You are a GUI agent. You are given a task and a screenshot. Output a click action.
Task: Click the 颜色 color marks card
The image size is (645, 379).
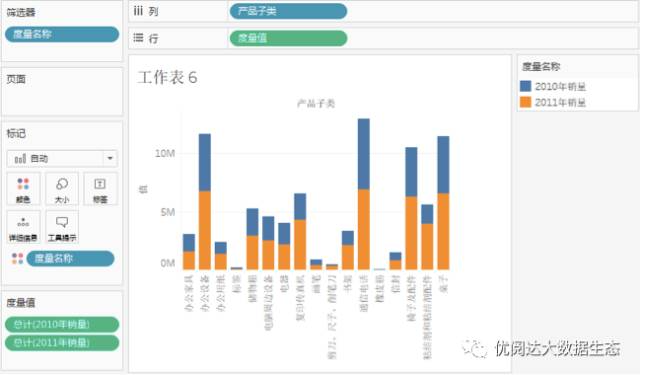coord(23,189)
